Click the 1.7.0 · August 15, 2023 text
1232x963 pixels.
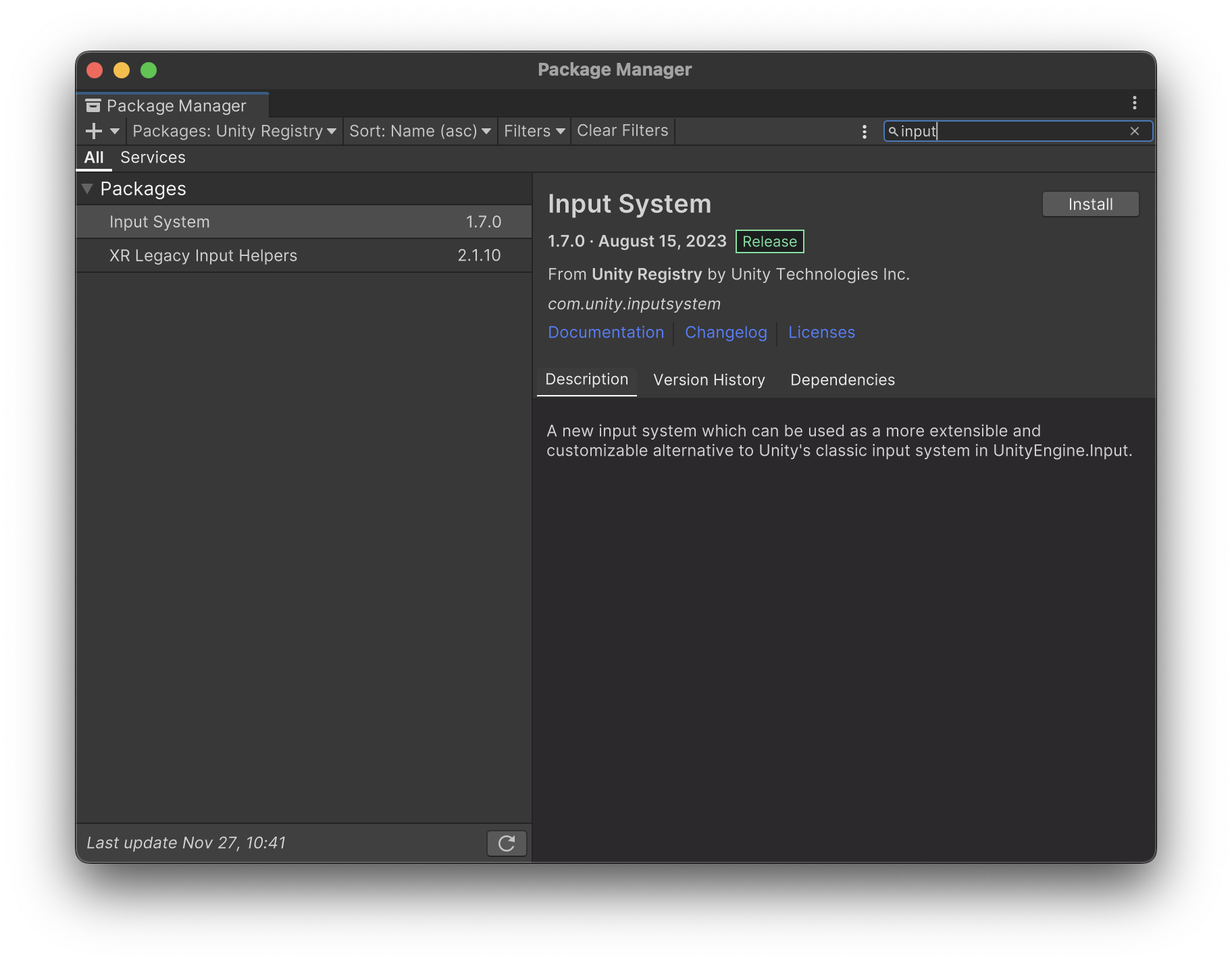click(x=637, y=241)
